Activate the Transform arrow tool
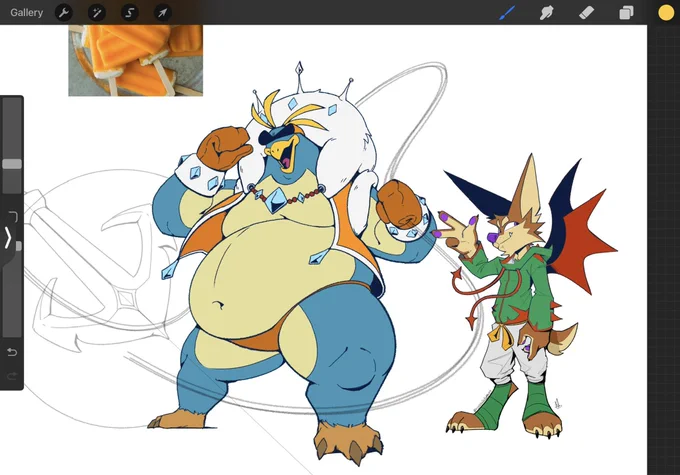 (163, 13)
